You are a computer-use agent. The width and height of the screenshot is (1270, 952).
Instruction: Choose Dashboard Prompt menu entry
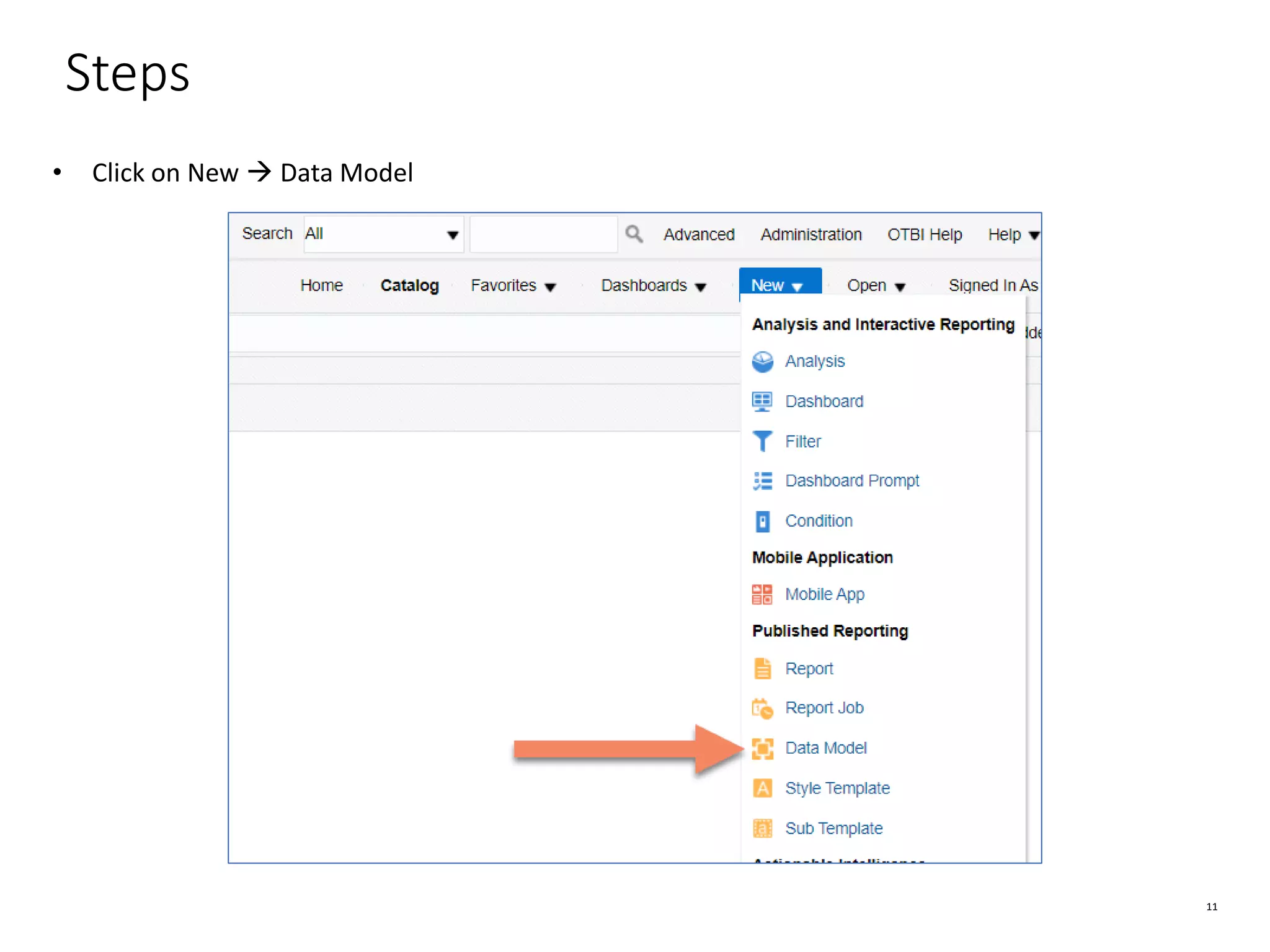pyautogui.click(x=852, y=481)
